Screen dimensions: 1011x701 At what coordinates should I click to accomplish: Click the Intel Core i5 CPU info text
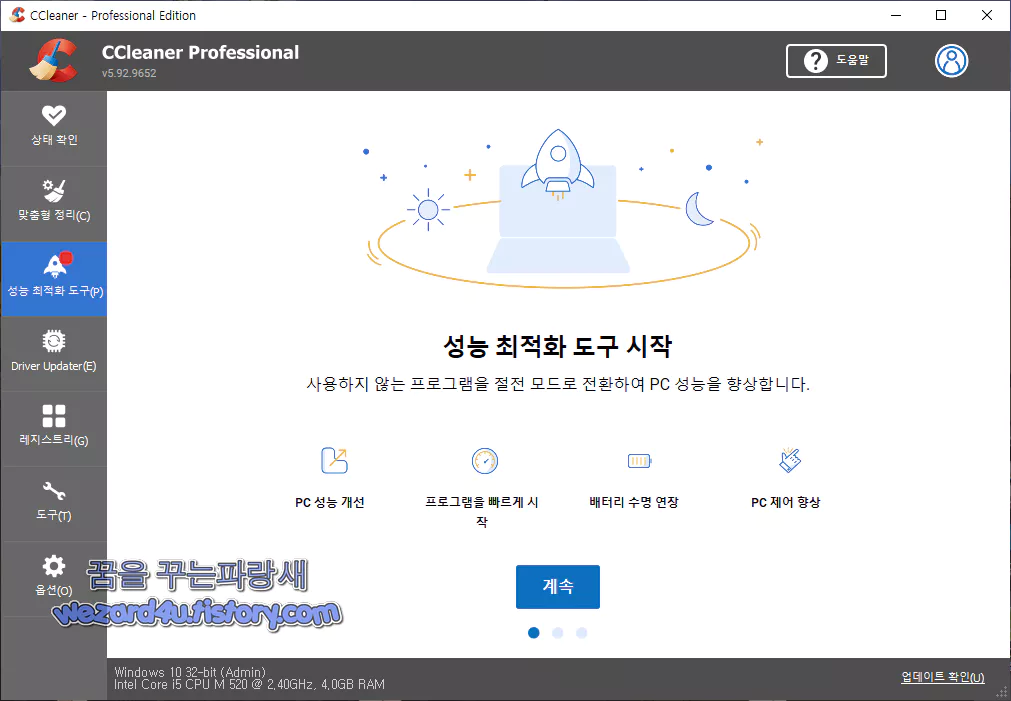(249, 684)
